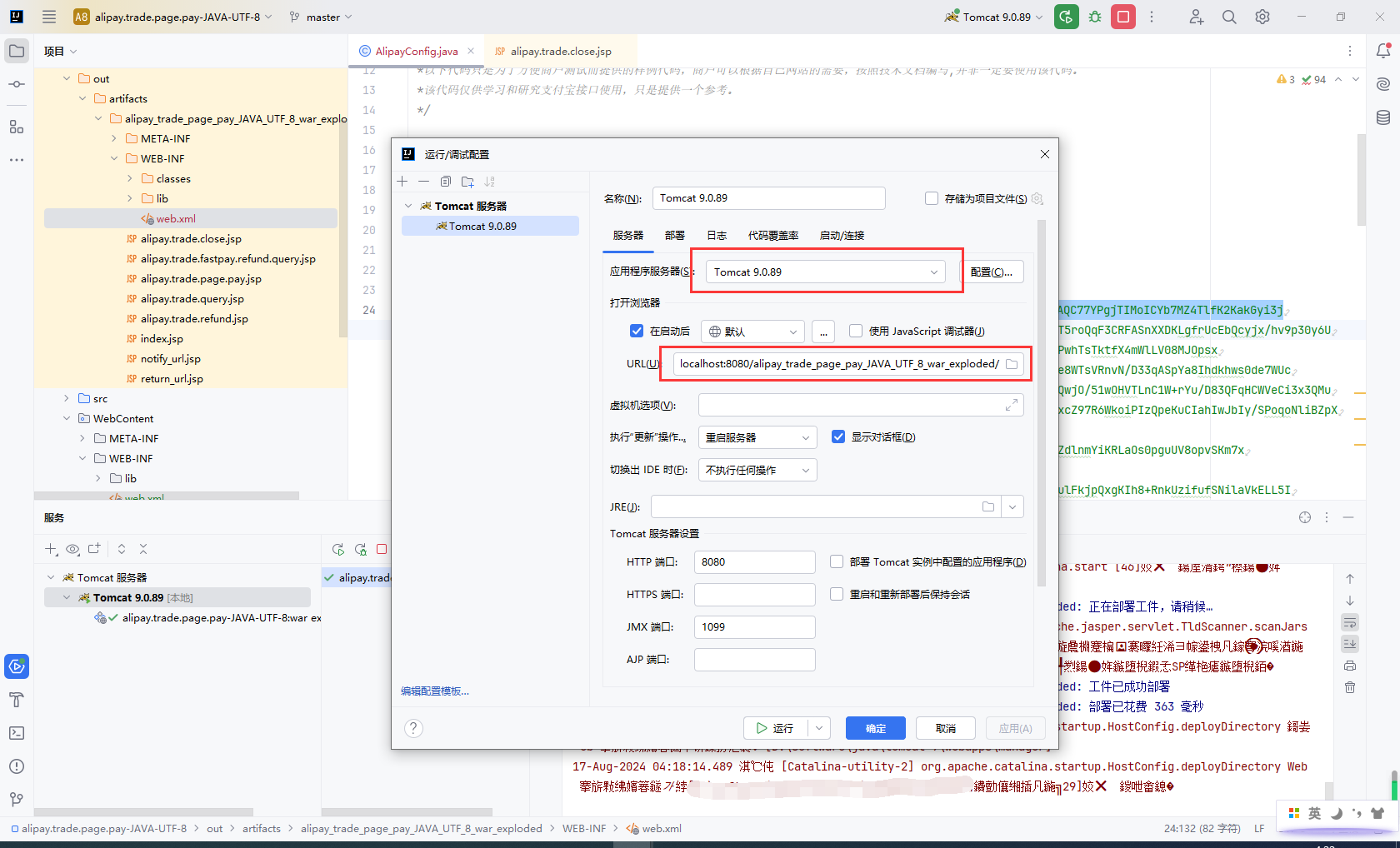Run Tomcat with the green rerun icon
The image size is (1400, 848).
click(x=1066, y=17)
